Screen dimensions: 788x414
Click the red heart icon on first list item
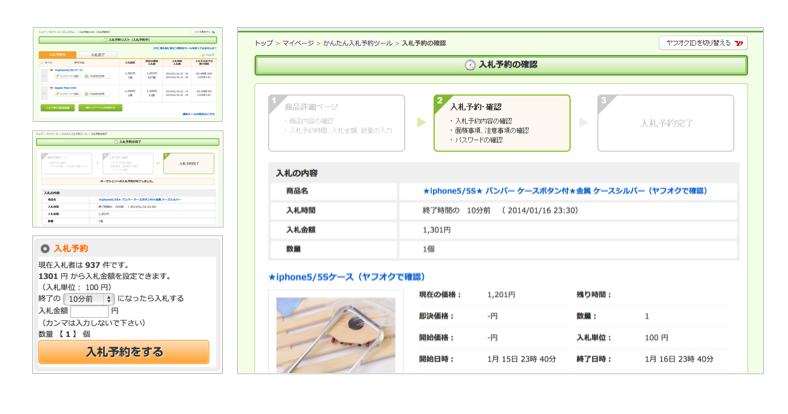click(51, 70)
